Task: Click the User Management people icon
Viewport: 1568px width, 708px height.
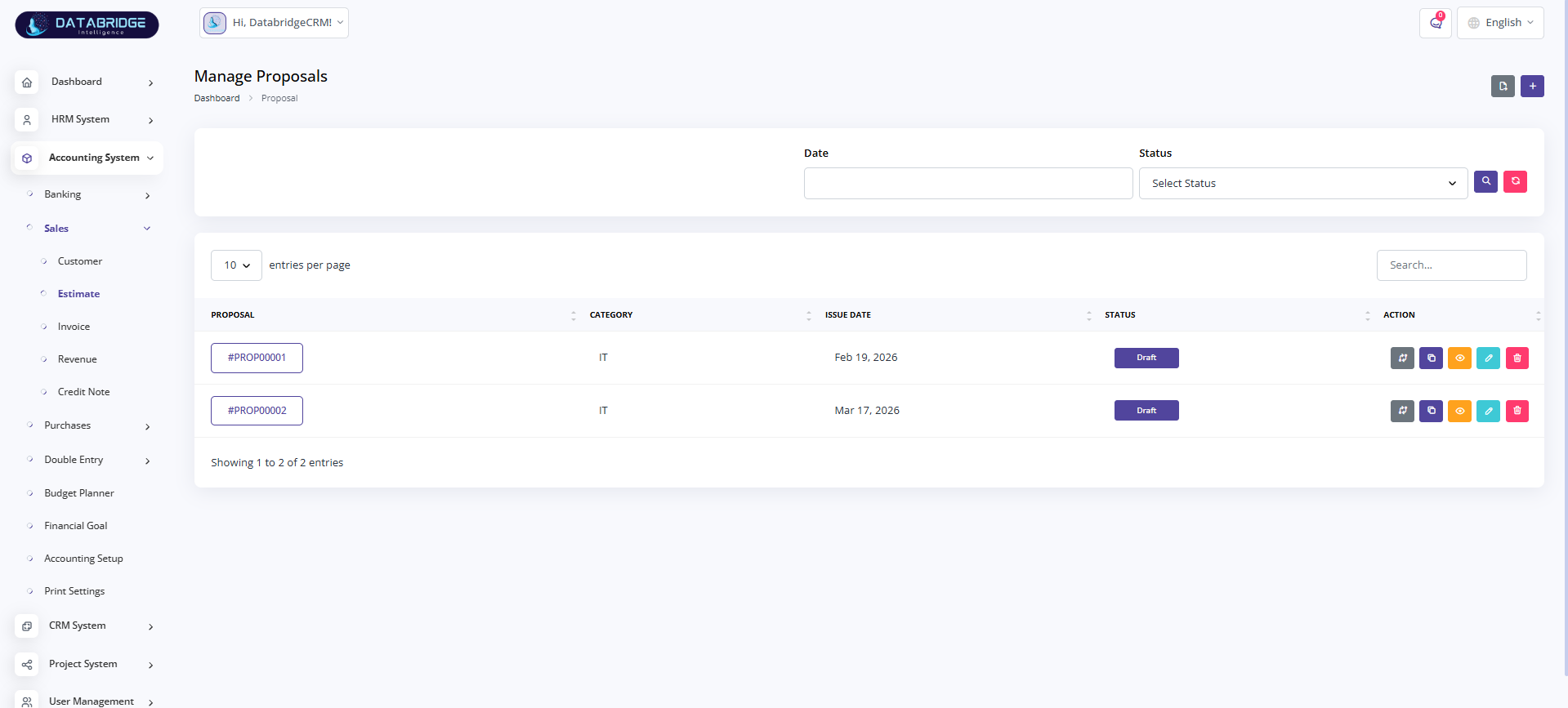Action: (27, 701)
